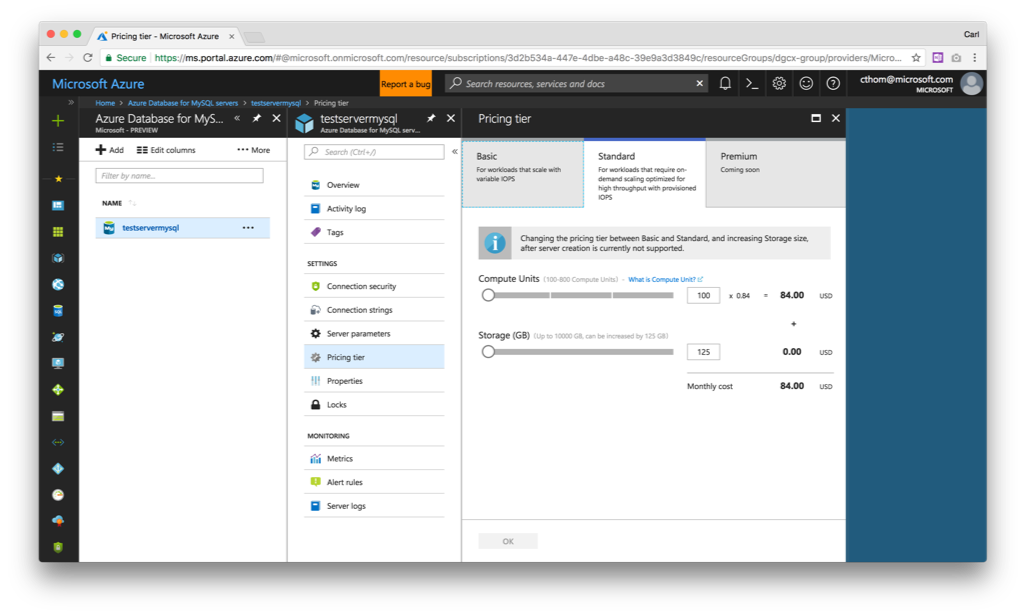
Task: Click the green plus New resource icon
Action: point(58,121)
